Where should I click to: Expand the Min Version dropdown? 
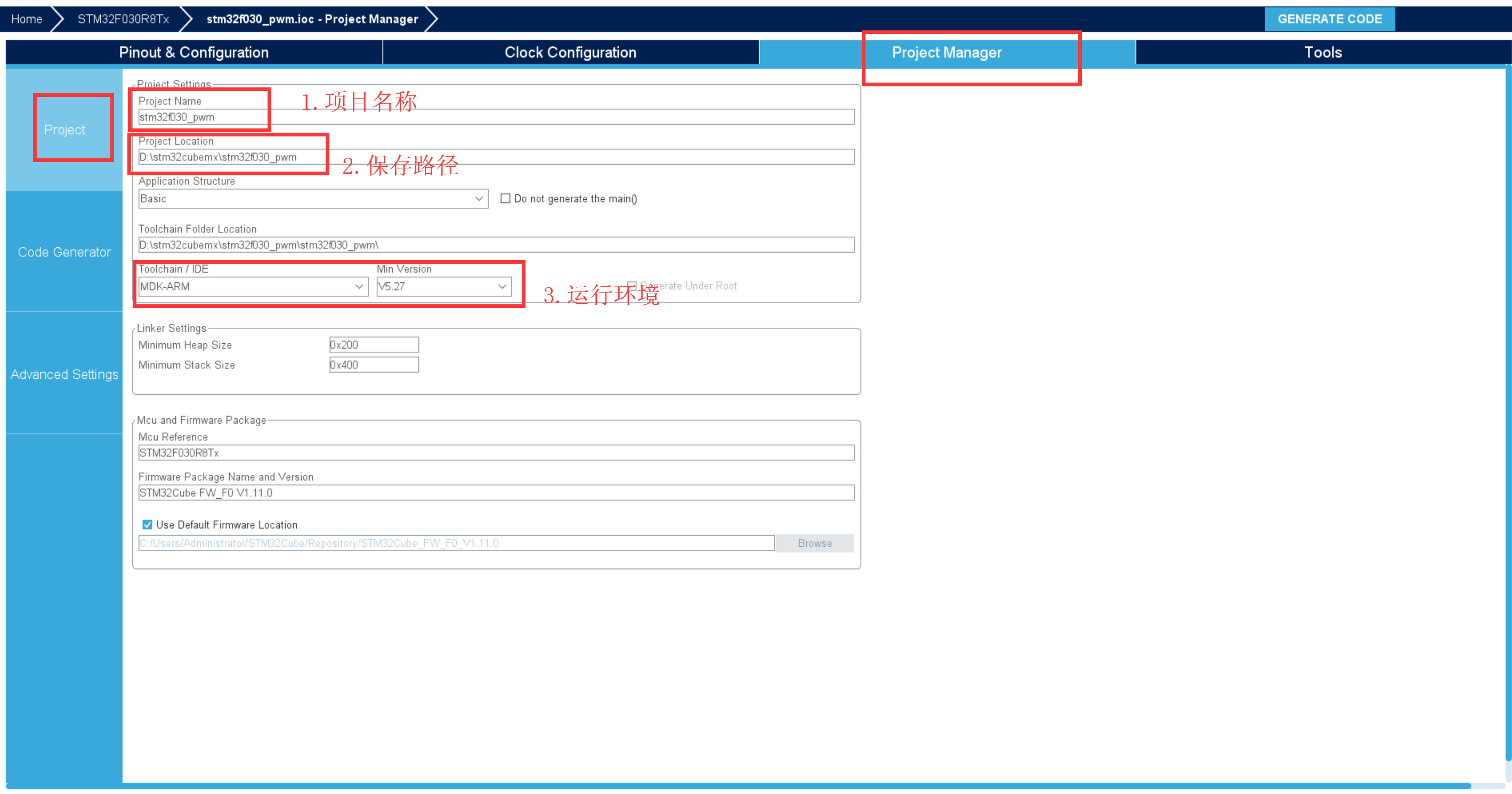point(503,287)
